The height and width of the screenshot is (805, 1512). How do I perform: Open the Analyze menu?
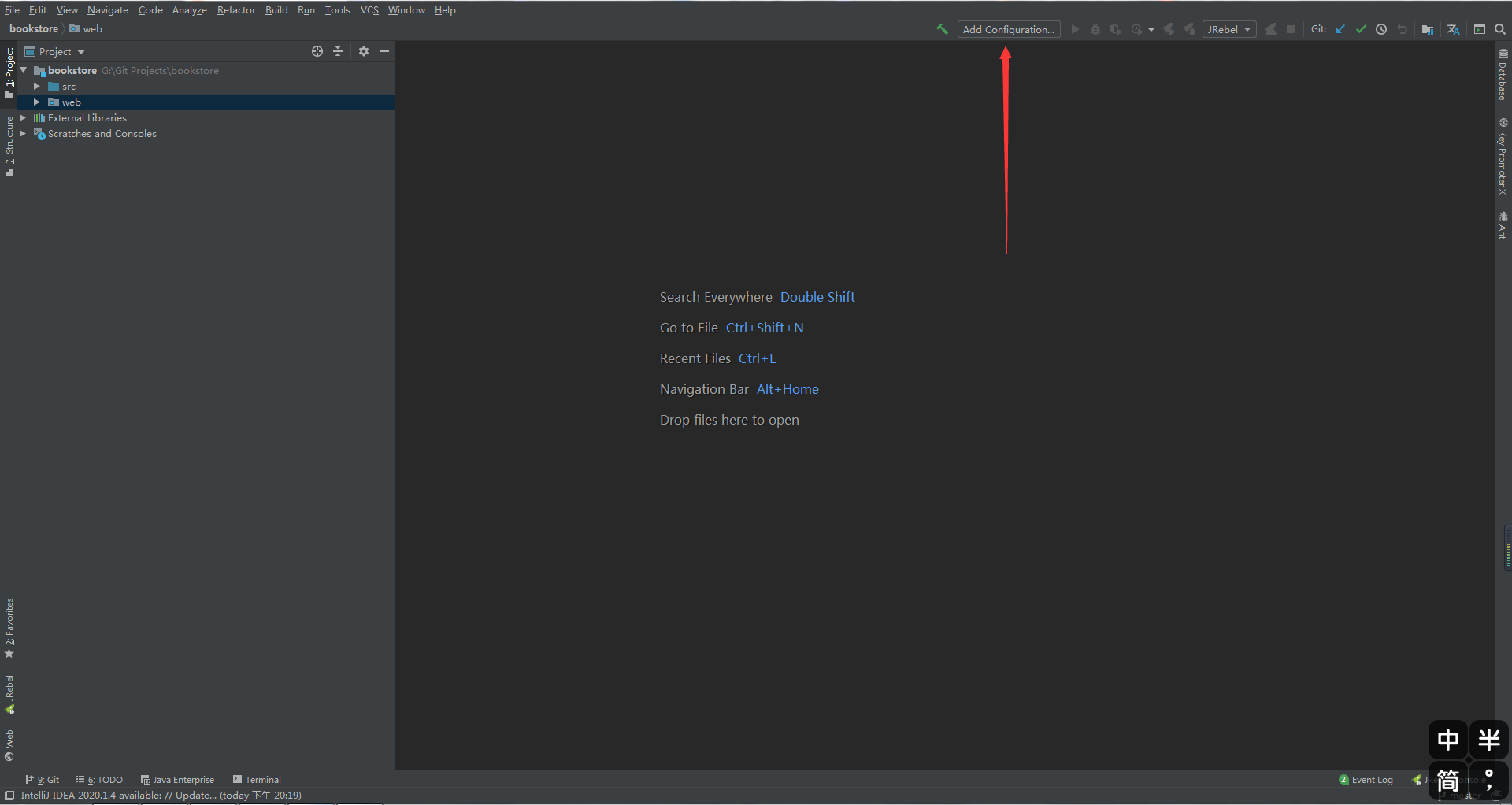click(190, 9)
